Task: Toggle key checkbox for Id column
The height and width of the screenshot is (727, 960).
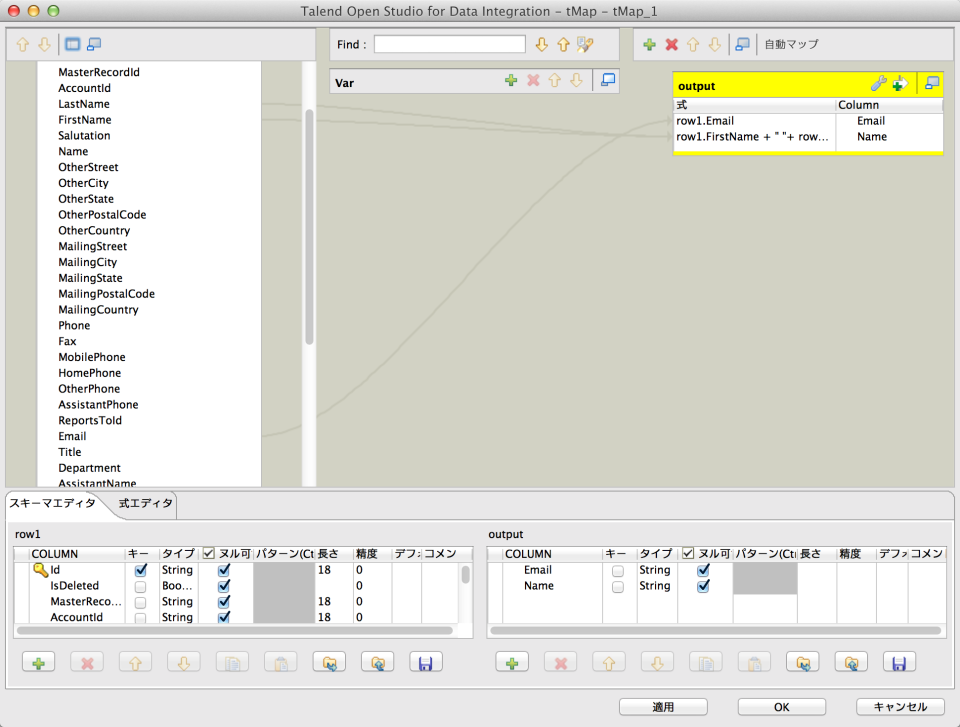Action: click(x=141, y=570)
